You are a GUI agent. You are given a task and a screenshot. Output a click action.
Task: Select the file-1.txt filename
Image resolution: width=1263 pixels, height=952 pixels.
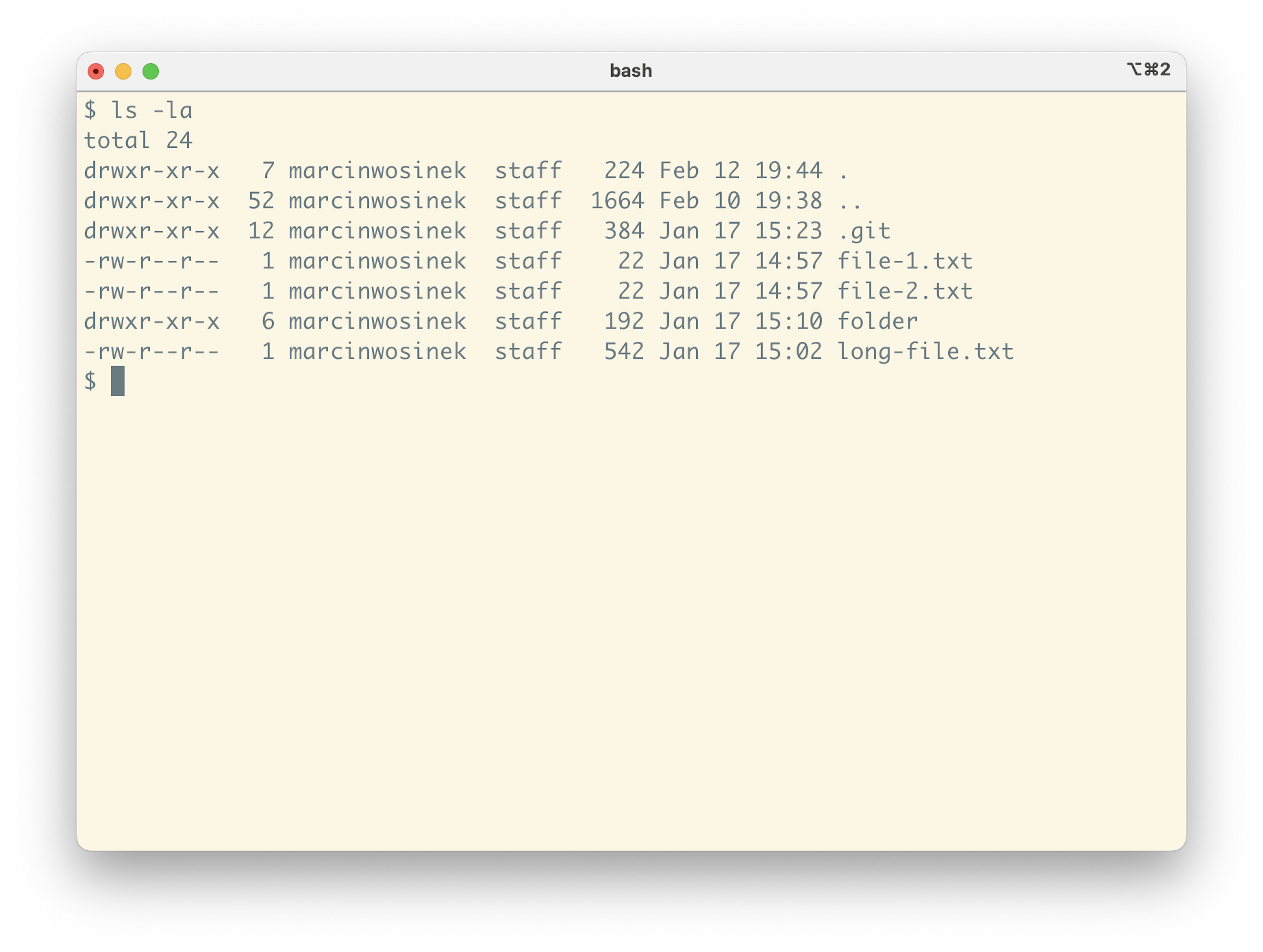tap(905, 261)
